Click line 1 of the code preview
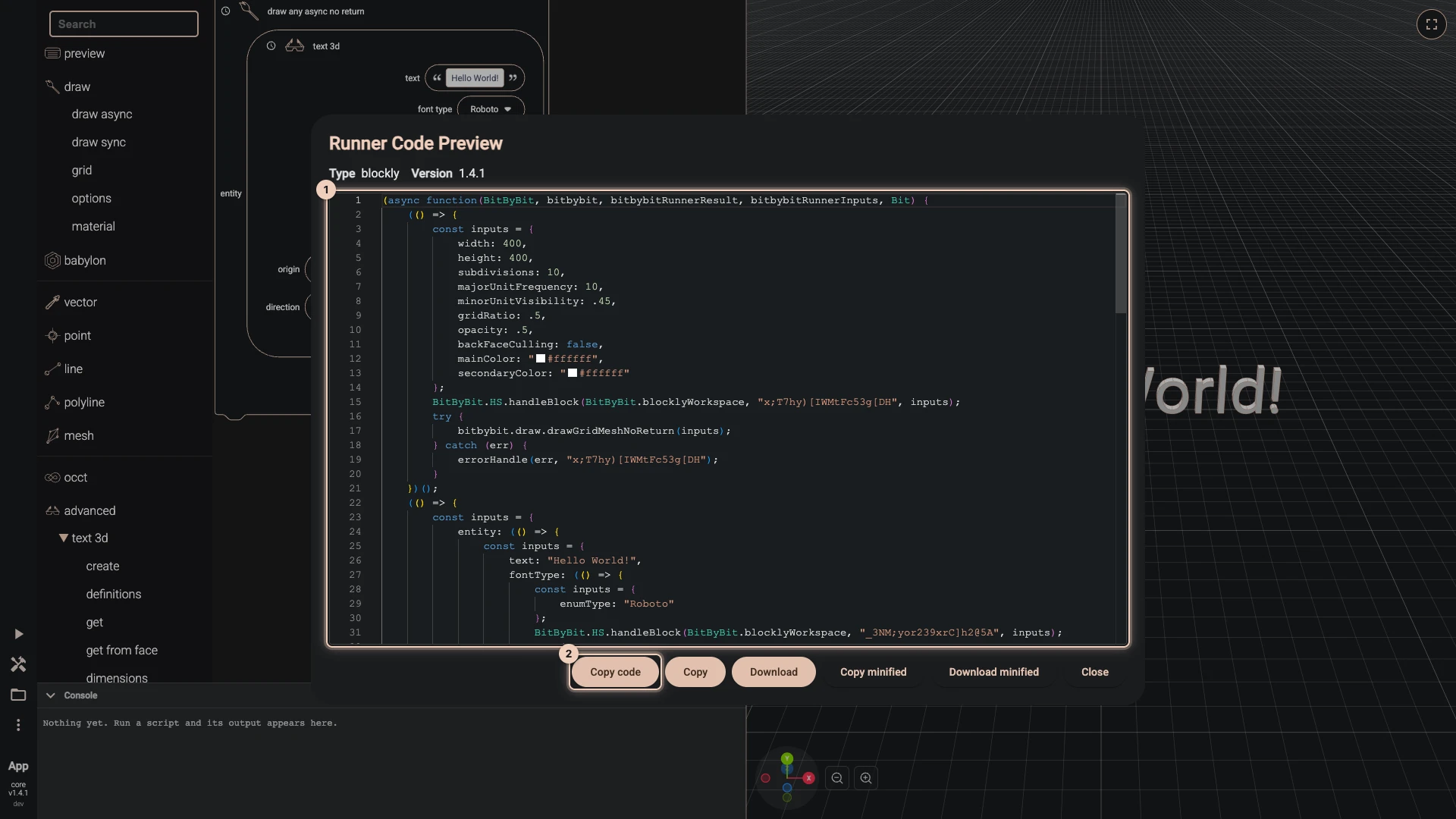1456x819 pixels. coord(655,200)
